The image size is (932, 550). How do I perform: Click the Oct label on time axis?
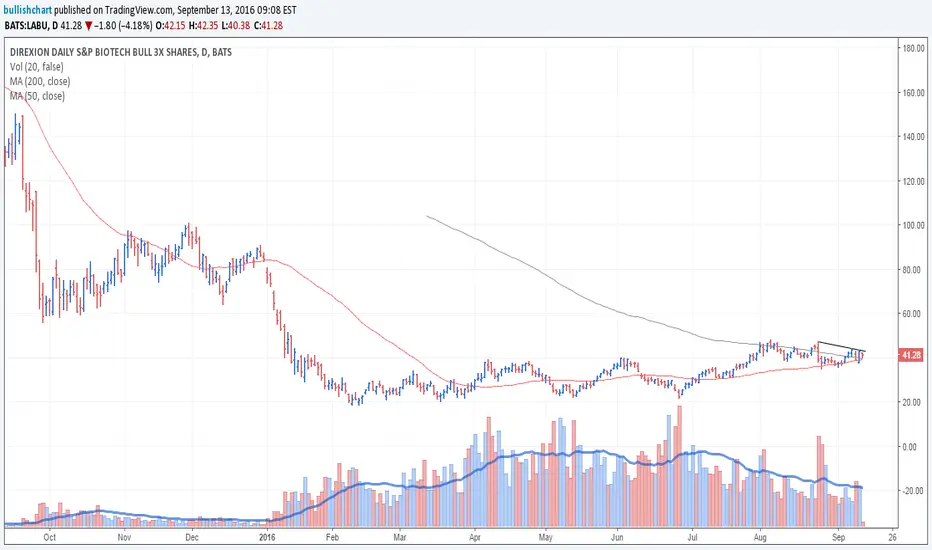pyautogui.click(x=49, y=537)
